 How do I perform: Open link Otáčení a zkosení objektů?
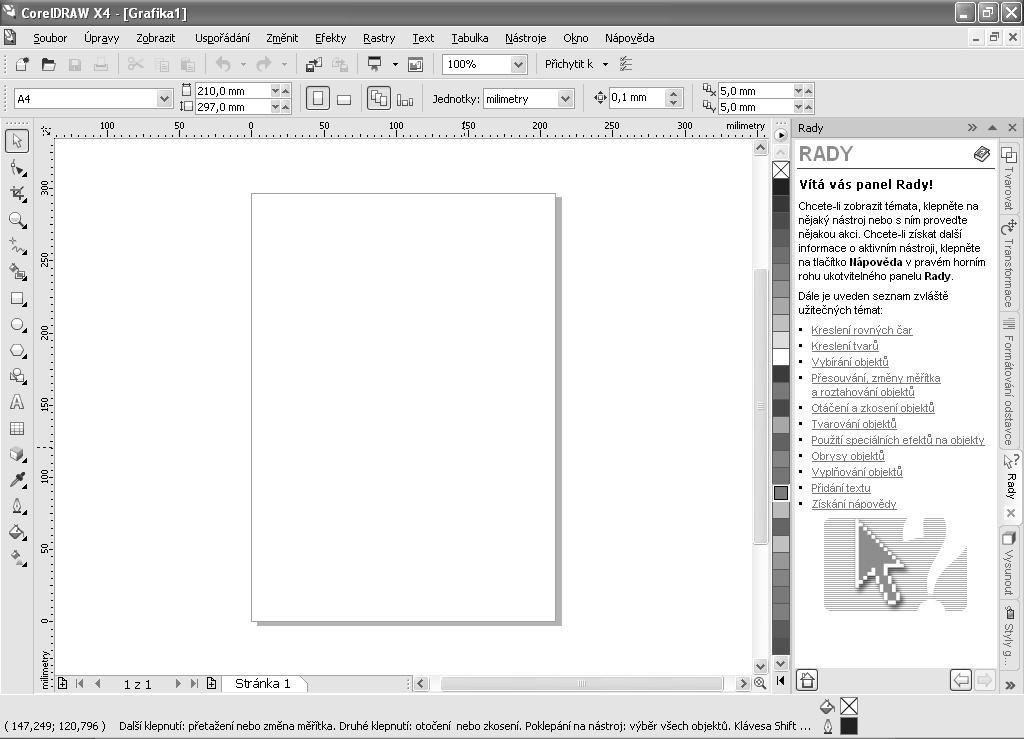pyautogui.click(x=872, y=408)
